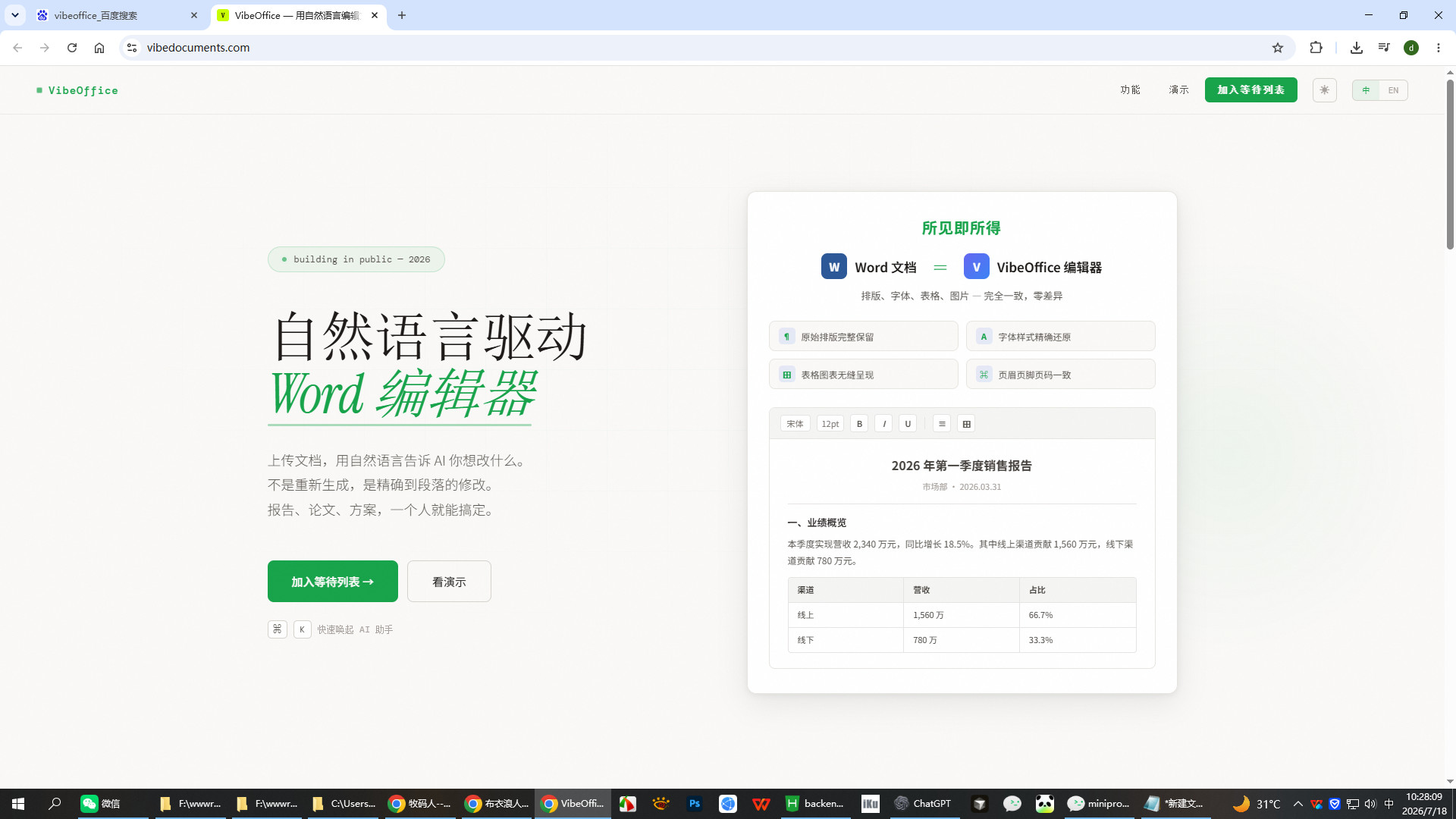The image size is (1456, 819).
Task: Open Photoshop from the taskbar
Action: [x=695, y=804]
